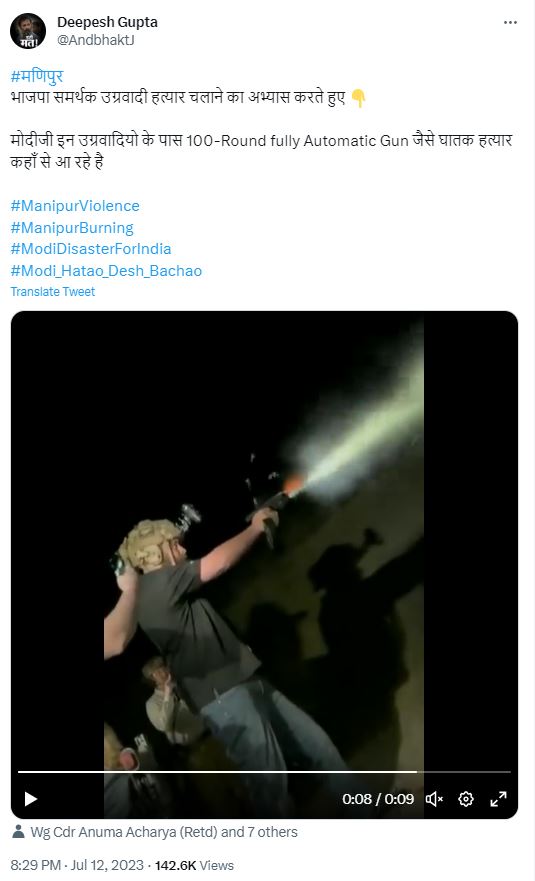The width and height of the screenshot is (535, 881).
Task: Open the #Modi_Hatao_Desh_Bachao hashtag
Action: click(x=106, y=271)
